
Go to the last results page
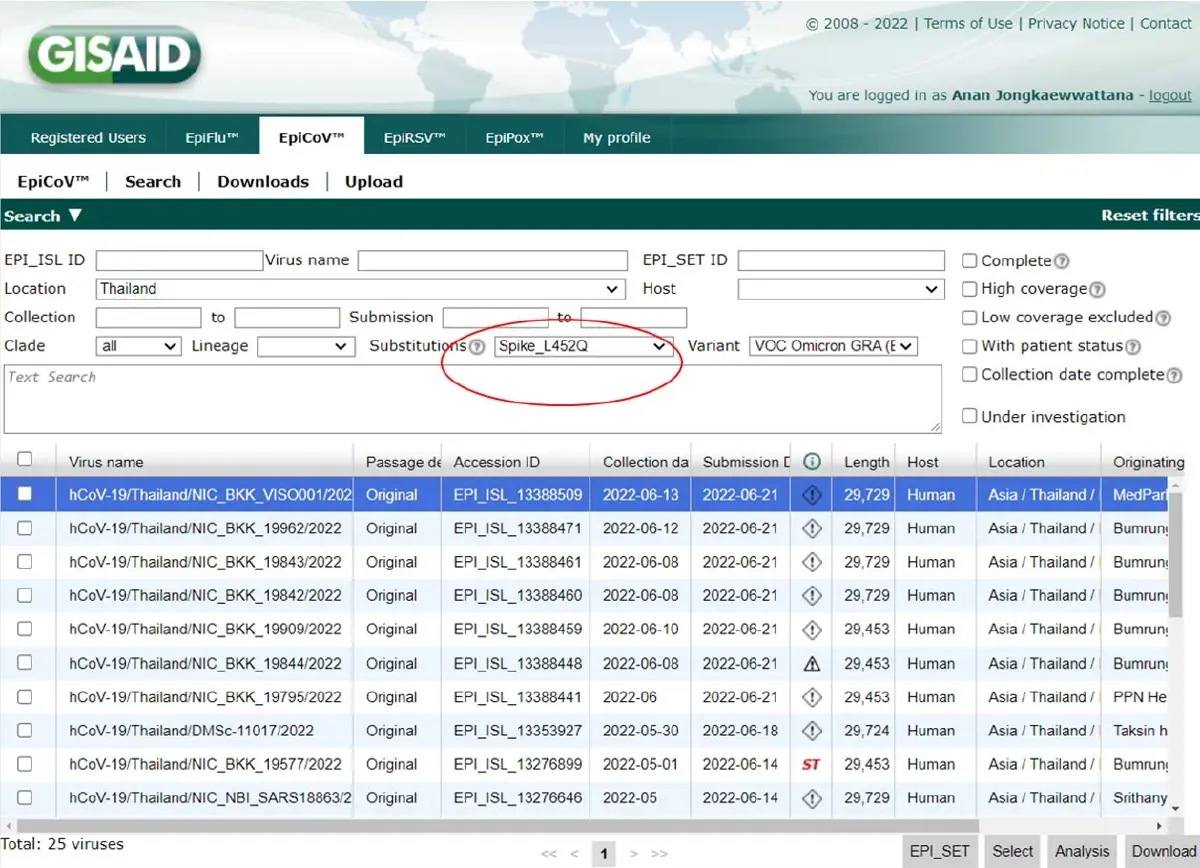[x=659, y=854]
